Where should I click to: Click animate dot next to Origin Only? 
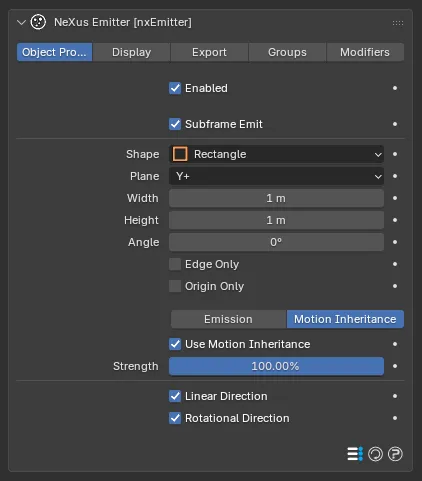pyautogui.click(x=395, y=286)
